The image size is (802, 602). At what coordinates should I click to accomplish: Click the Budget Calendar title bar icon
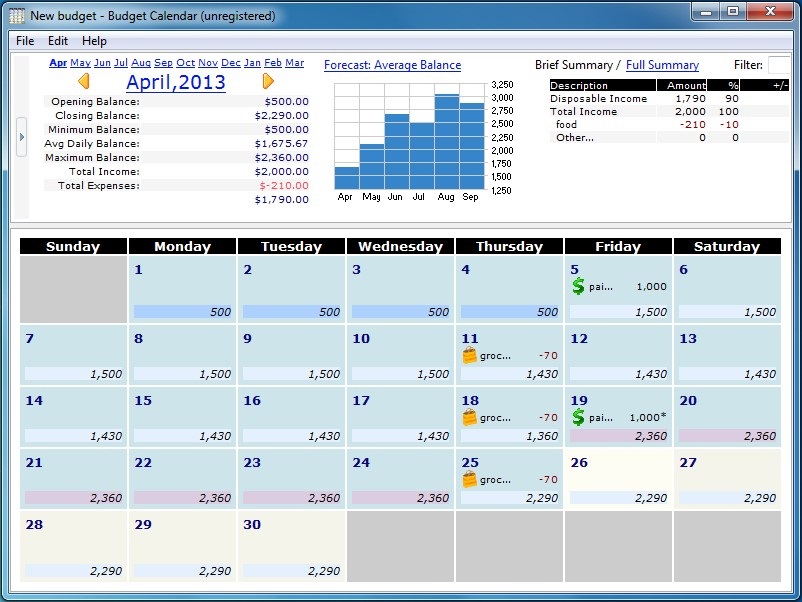pyautogui.click(x=14, y=13)
